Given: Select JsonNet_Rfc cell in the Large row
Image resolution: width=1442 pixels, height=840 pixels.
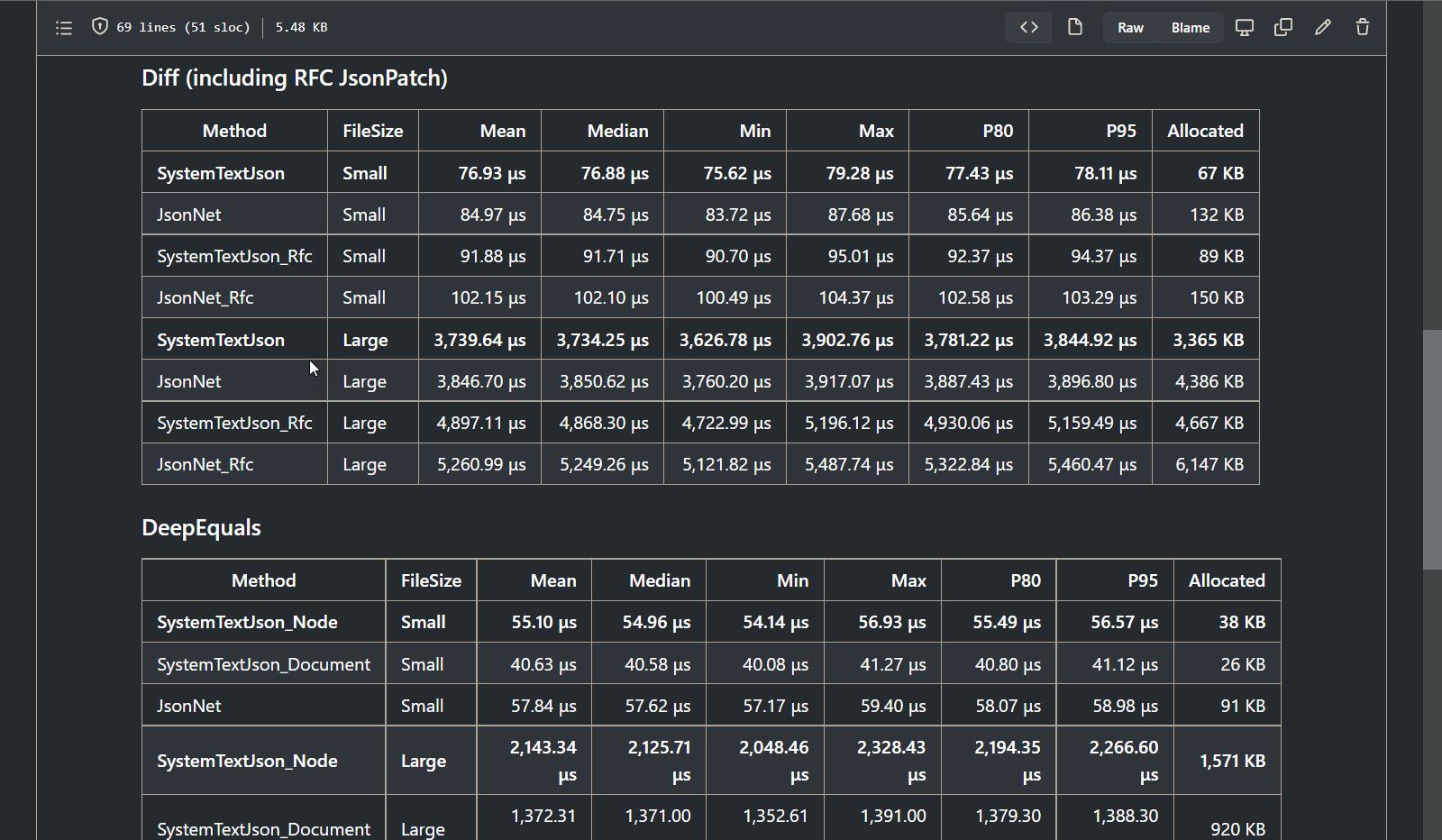Looking at the screenshot, I should point(205,465).
